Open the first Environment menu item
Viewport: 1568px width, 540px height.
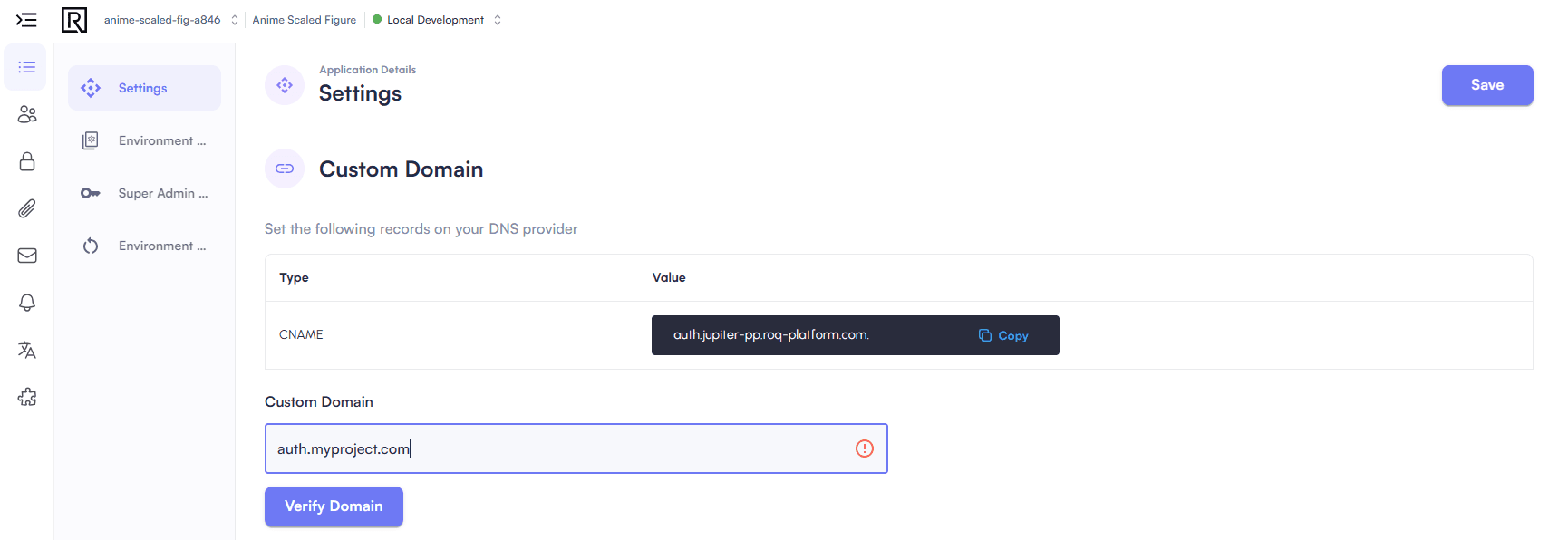click(144, 140)
